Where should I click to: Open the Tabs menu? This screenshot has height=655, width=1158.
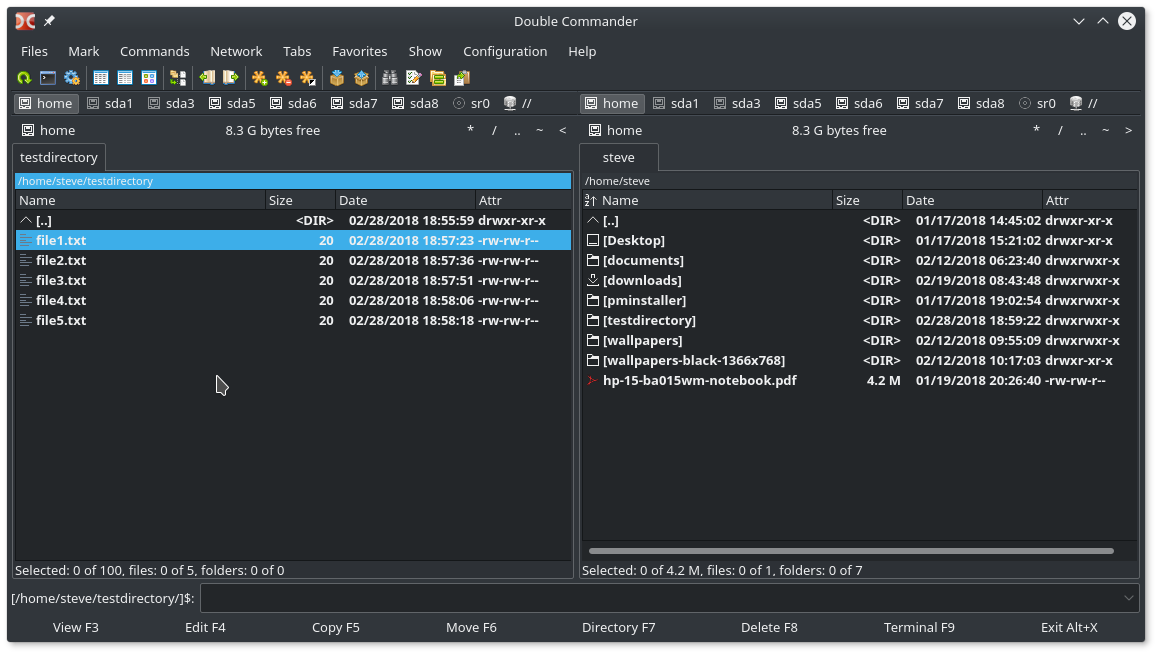pos(297,51)
